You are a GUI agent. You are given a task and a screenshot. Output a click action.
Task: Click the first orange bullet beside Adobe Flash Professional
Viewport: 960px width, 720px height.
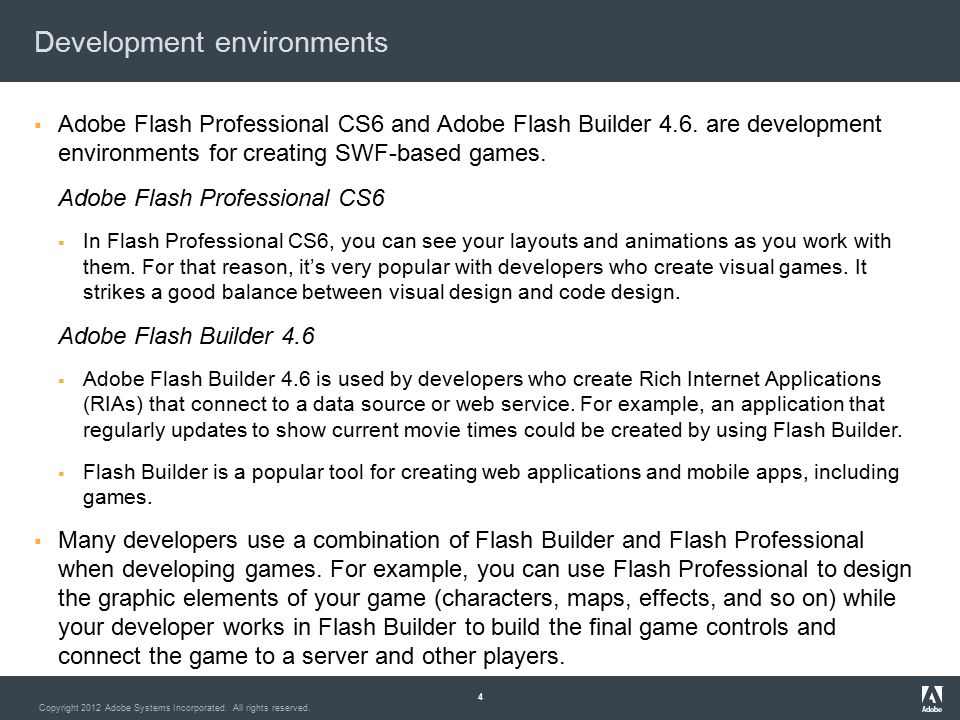(38, 125)
